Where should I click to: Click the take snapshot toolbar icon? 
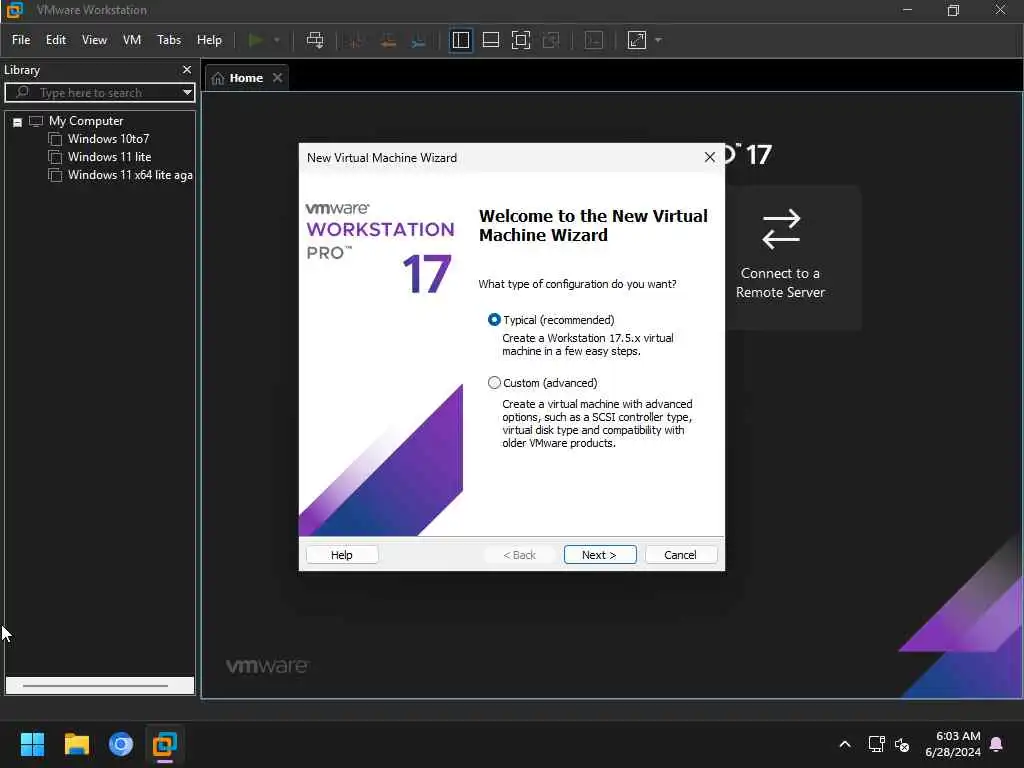[x=357, y=40]
